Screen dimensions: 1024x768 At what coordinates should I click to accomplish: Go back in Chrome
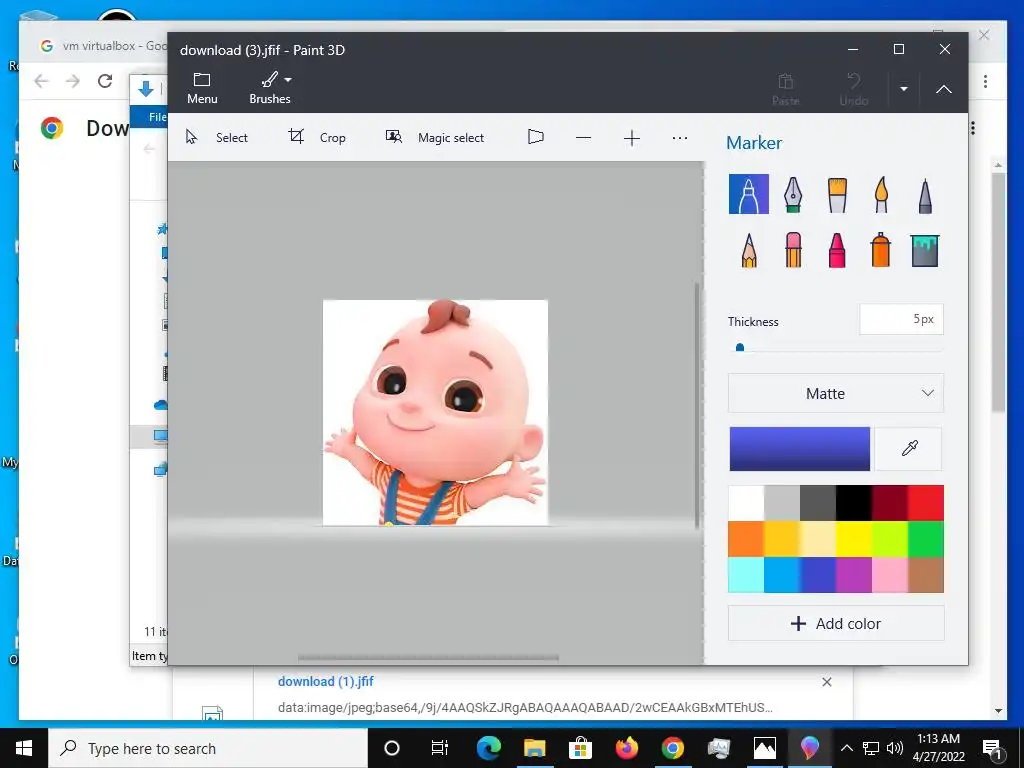41,81
